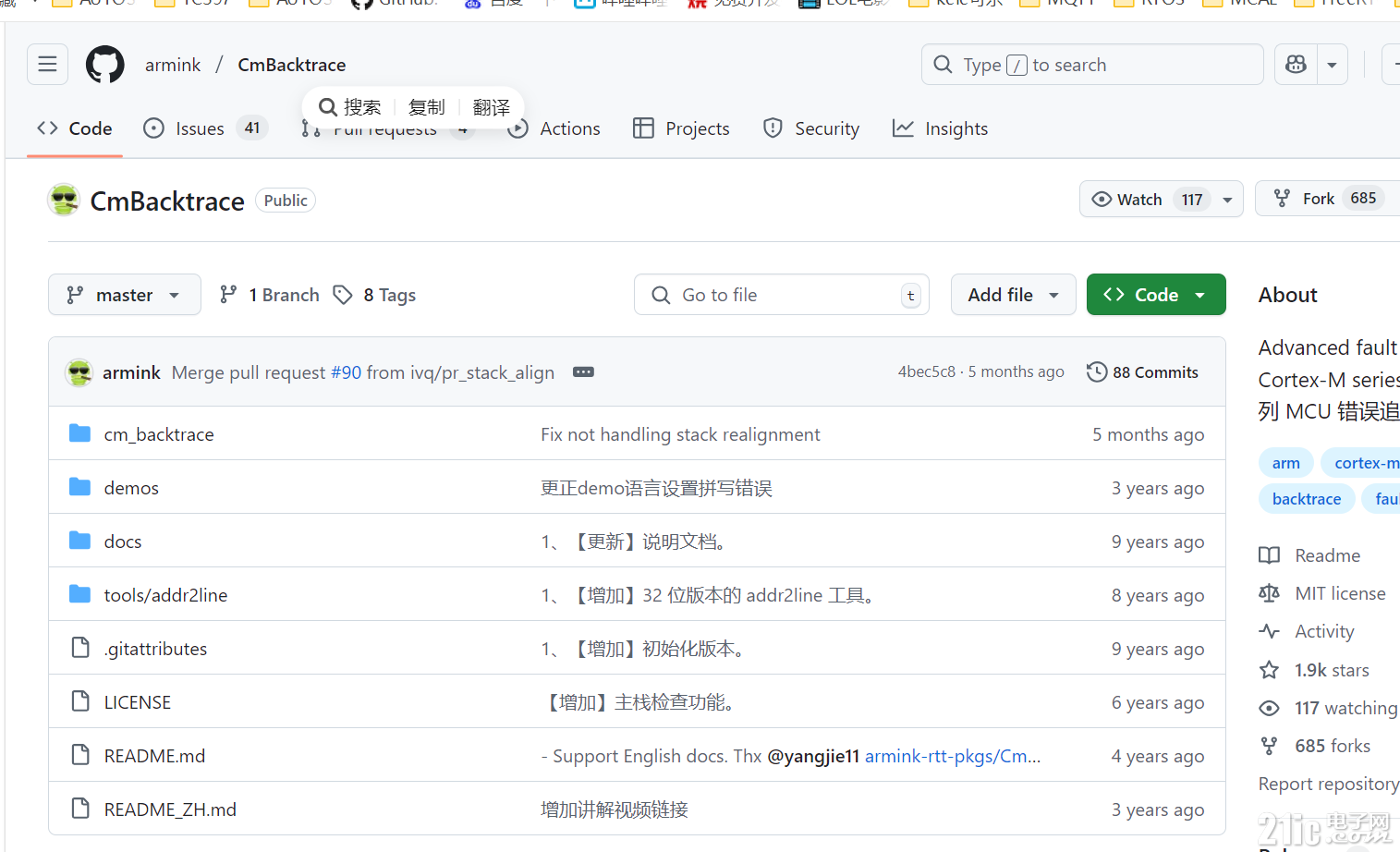Switch to the Issues tab
The height and width of the screenshot is (852, 1400).
pyautogui.click(x=205, y=128)
